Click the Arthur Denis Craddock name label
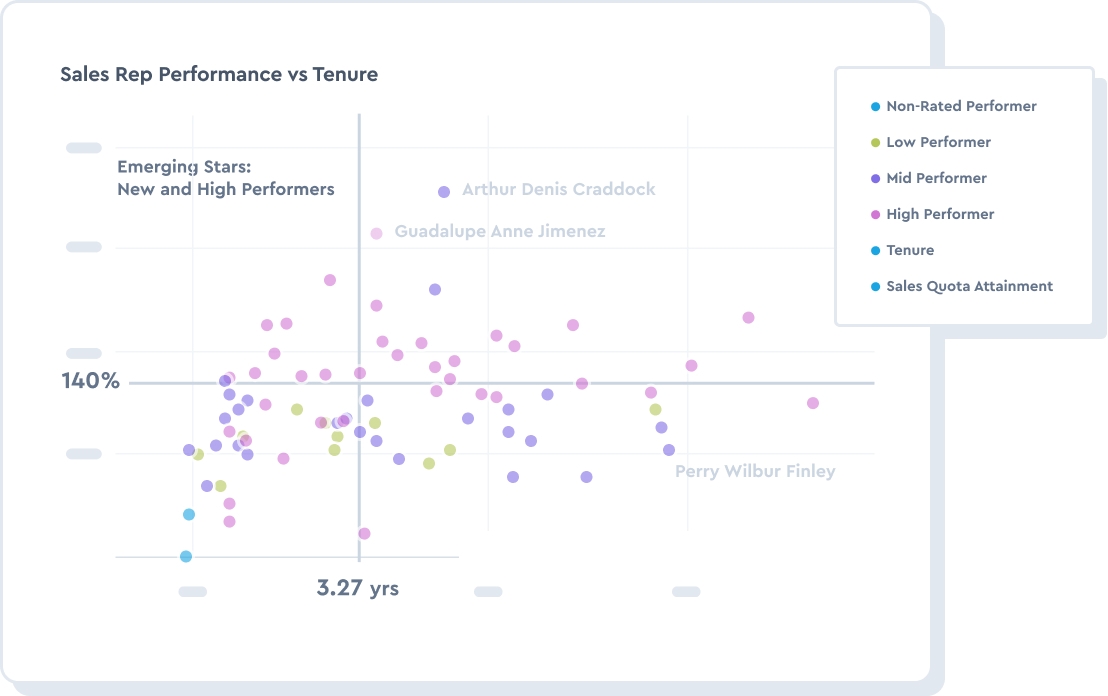The image size is (1108, 696). point(559,189)
